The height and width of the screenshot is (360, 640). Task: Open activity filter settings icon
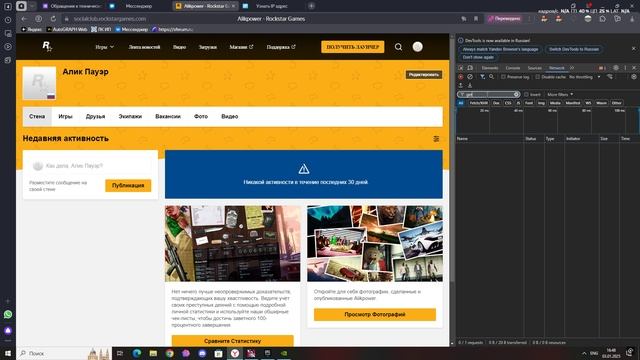point(436,139)
